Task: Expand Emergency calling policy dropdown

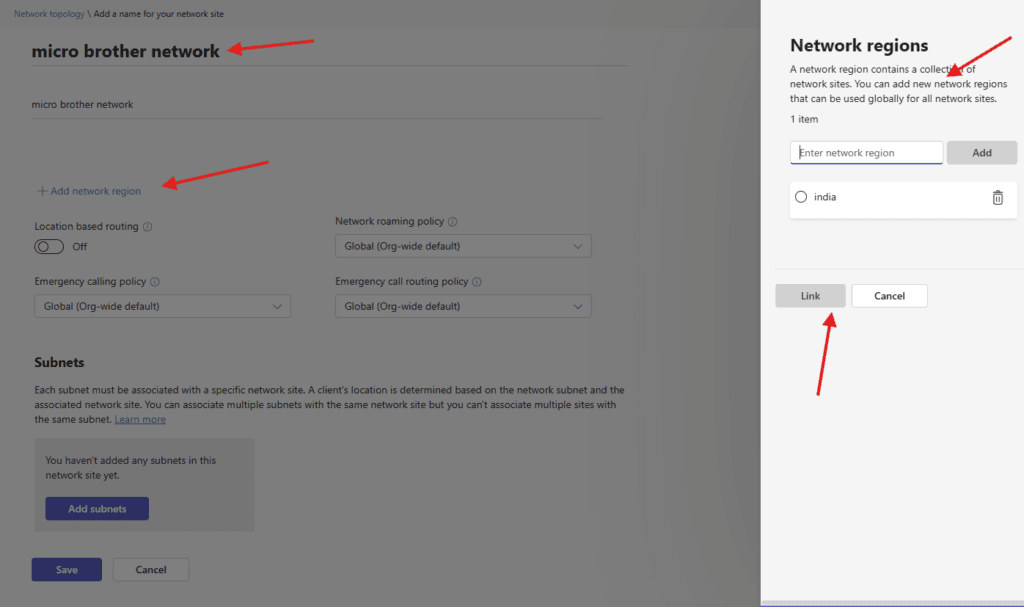Action: pyautogui.click(x=162, y=306)
